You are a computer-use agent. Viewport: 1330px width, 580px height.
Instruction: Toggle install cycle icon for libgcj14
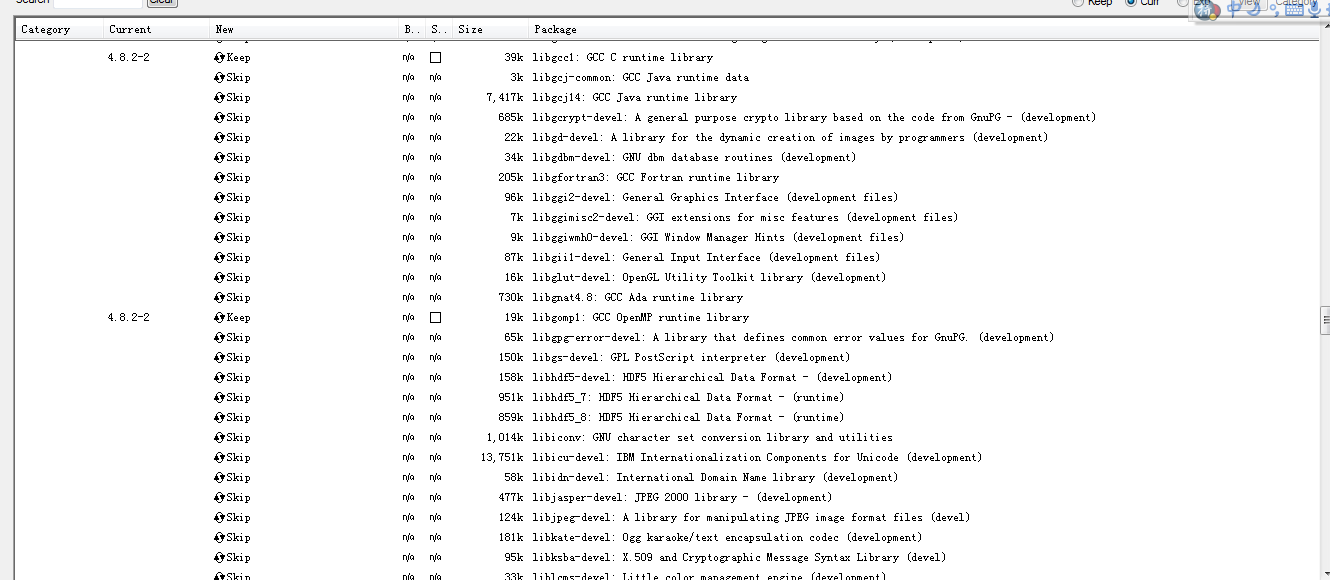click(220, 98)
